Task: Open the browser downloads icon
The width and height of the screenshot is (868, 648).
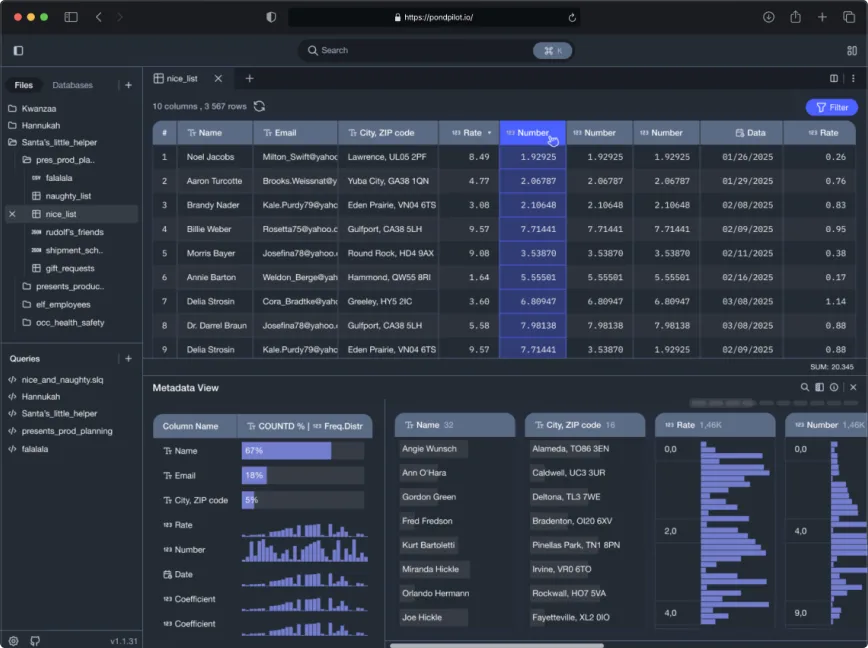Action: coord(768,17)
